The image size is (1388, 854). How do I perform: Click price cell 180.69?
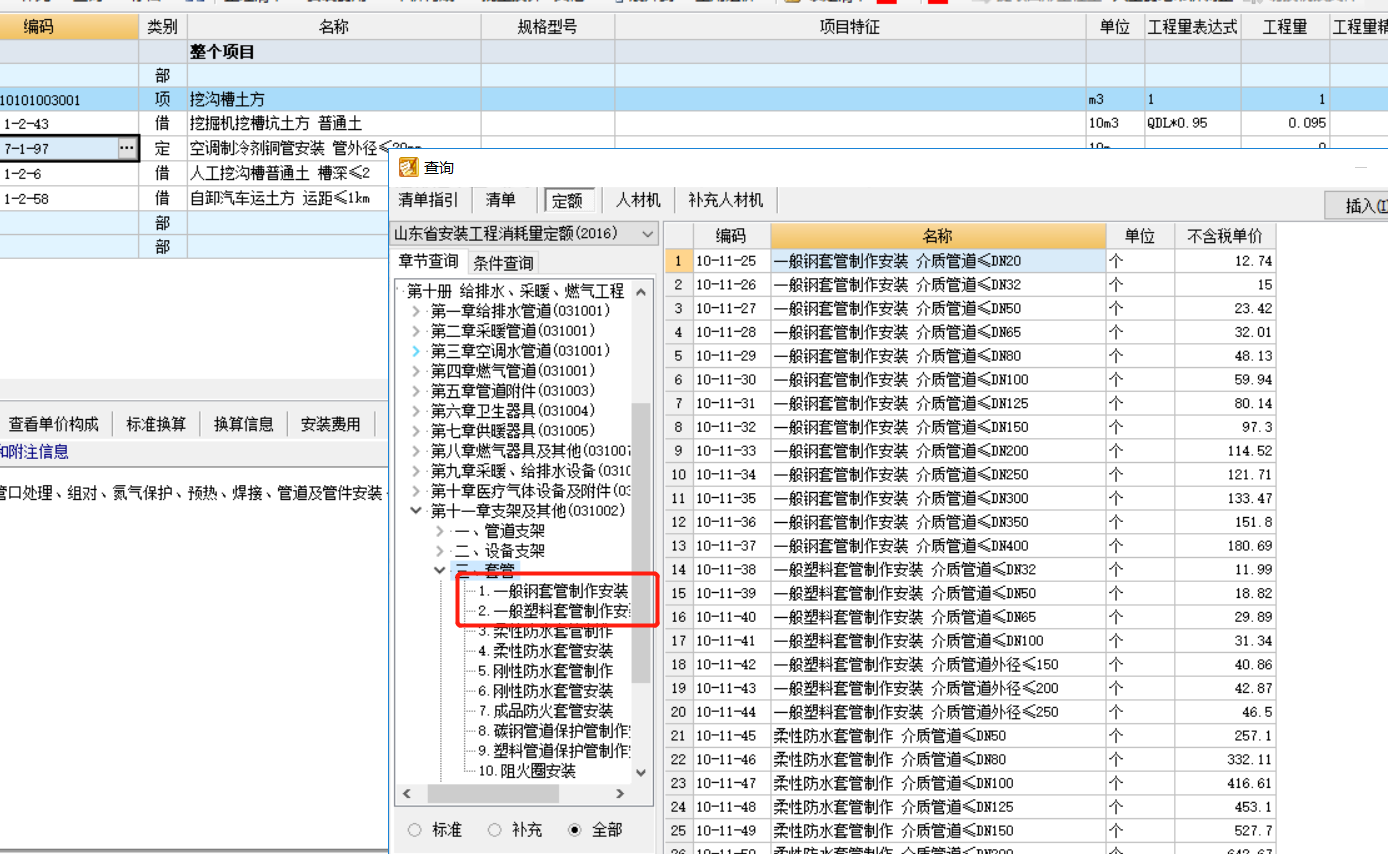(1225, 546)
